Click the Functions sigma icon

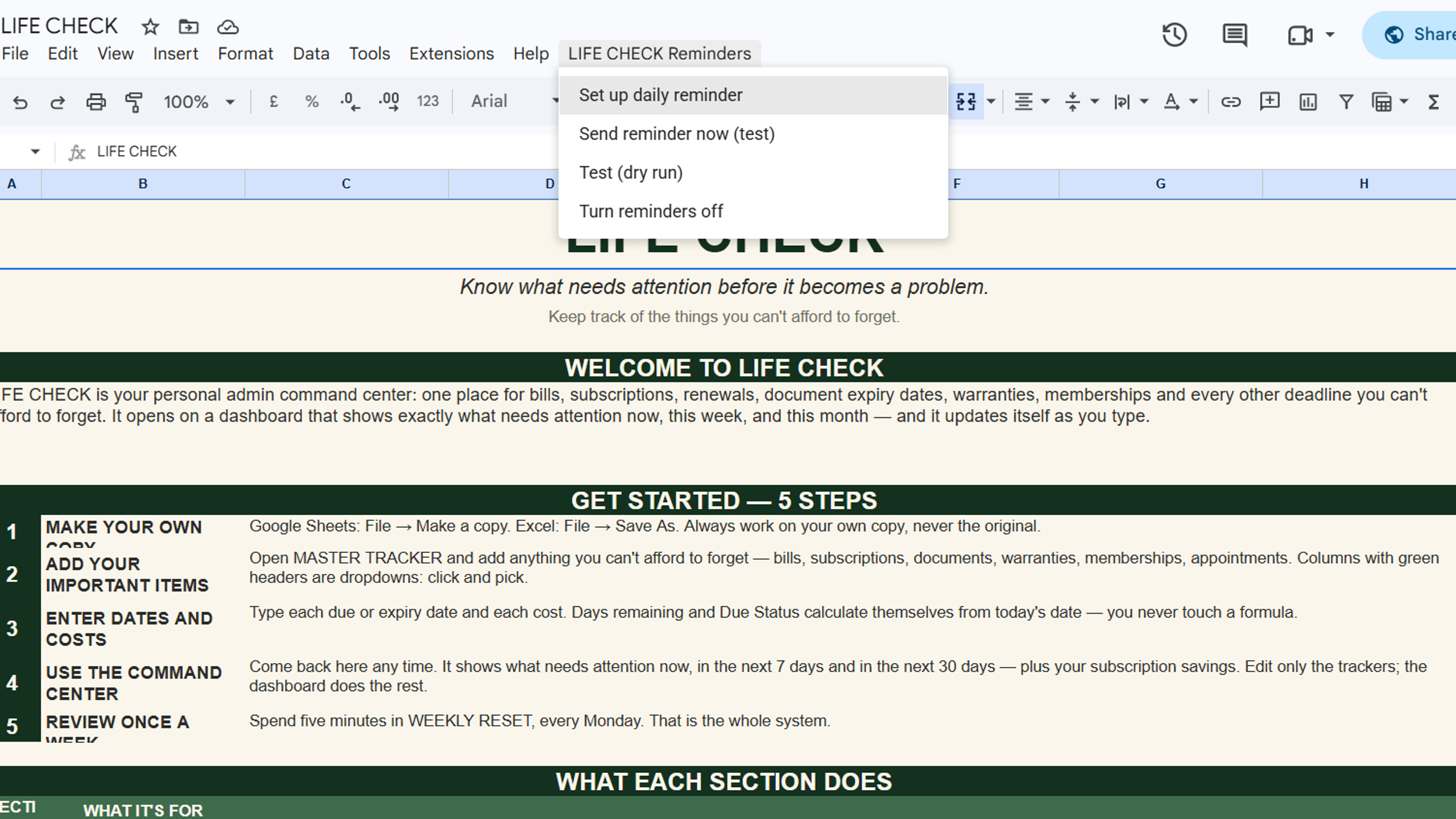tap(1434, 102)
